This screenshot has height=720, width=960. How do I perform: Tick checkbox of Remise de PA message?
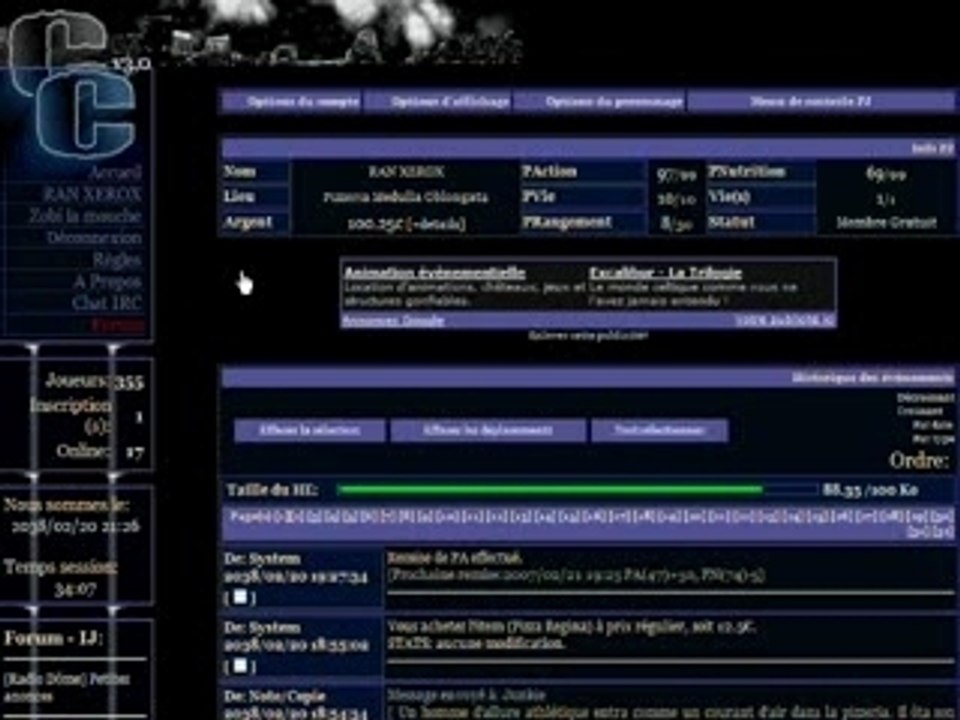pos(240,597)
